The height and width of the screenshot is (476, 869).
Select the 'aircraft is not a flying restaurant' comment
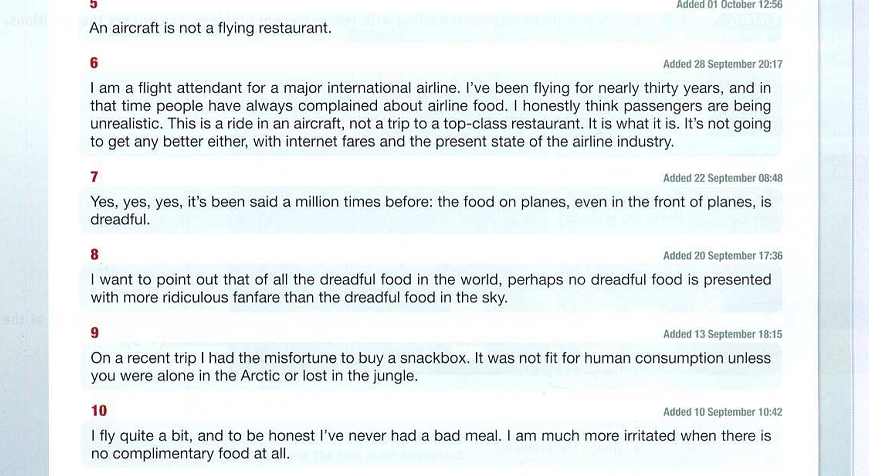click(210, 28)
